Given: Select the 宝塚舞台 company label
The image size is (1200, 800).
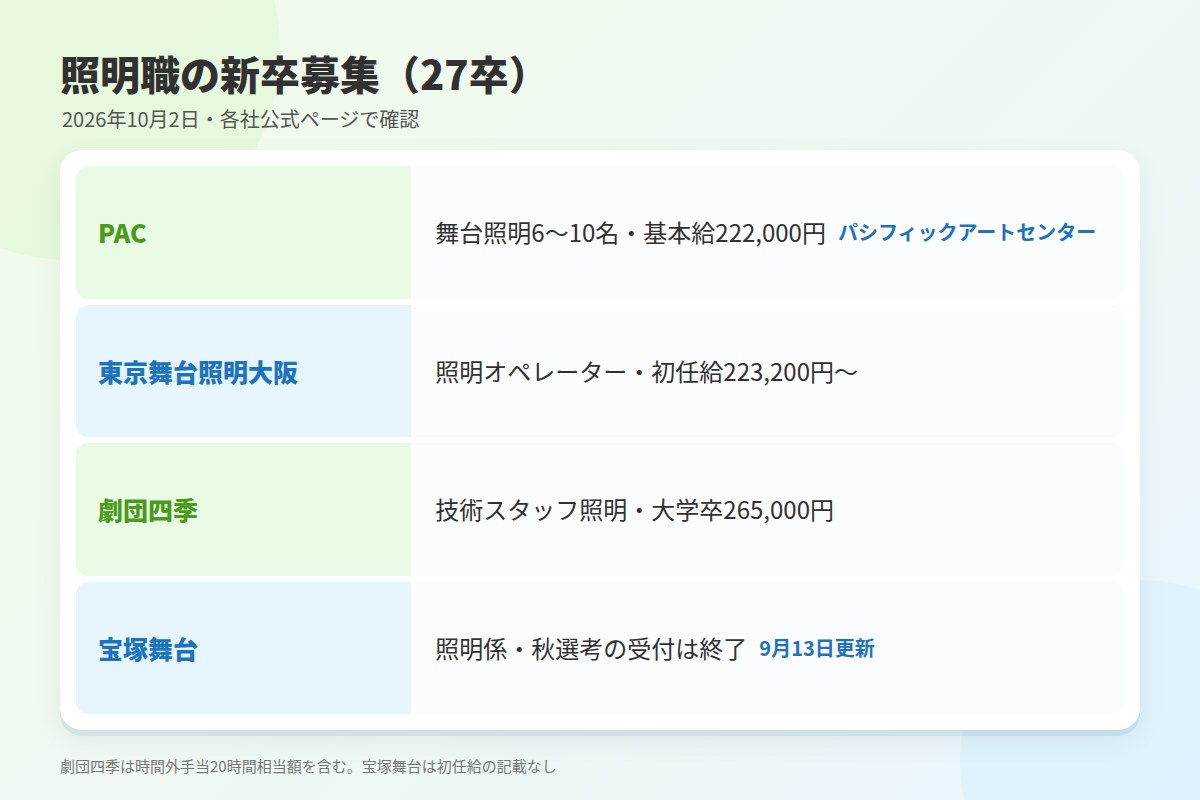Looking at the screenshot, I should click(148, 649).
